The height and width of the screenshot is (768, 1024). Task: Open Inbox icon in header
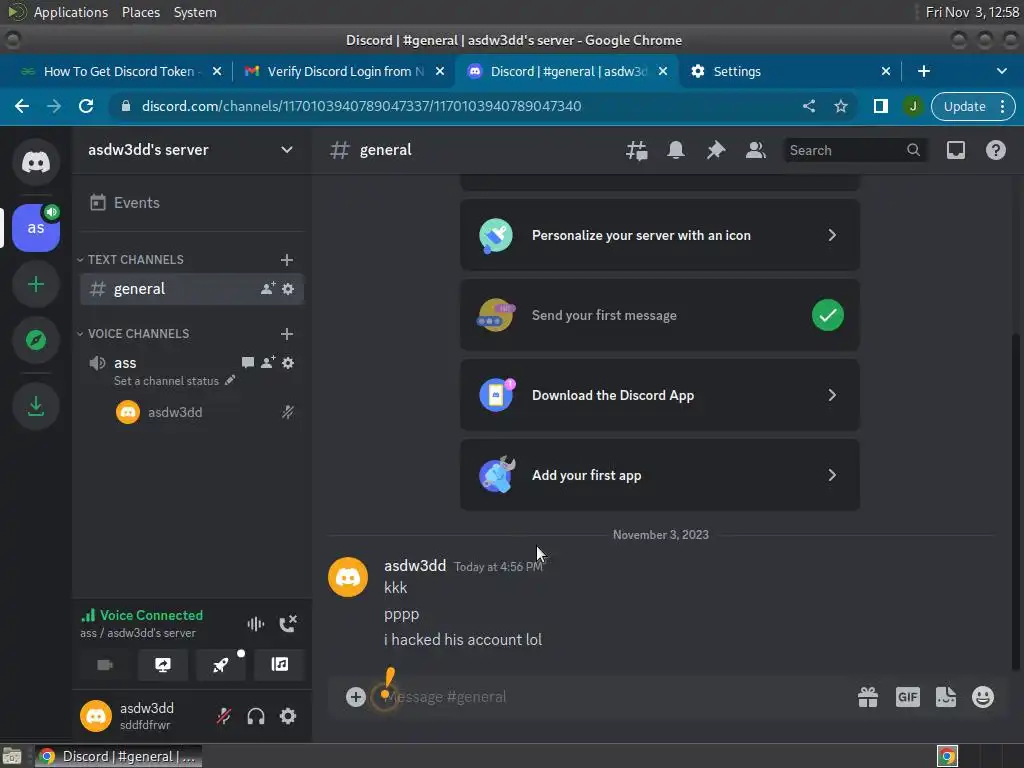pos(956,150)
